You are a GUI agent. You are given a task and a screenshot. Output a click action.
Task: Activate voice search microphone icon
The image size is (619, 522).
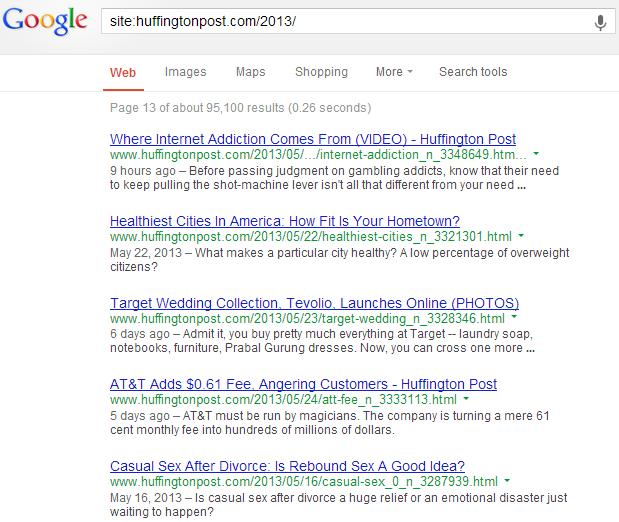tap(600, 22)
